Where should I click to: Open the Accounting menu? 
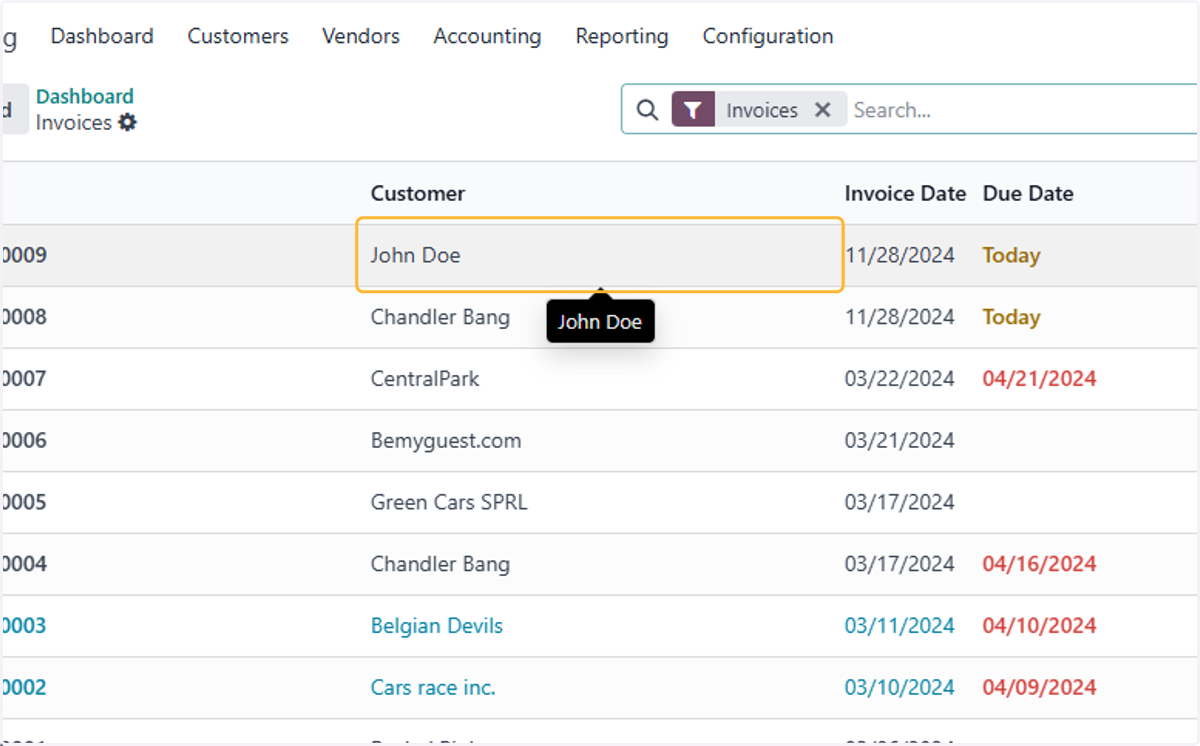tap(487, 36)
